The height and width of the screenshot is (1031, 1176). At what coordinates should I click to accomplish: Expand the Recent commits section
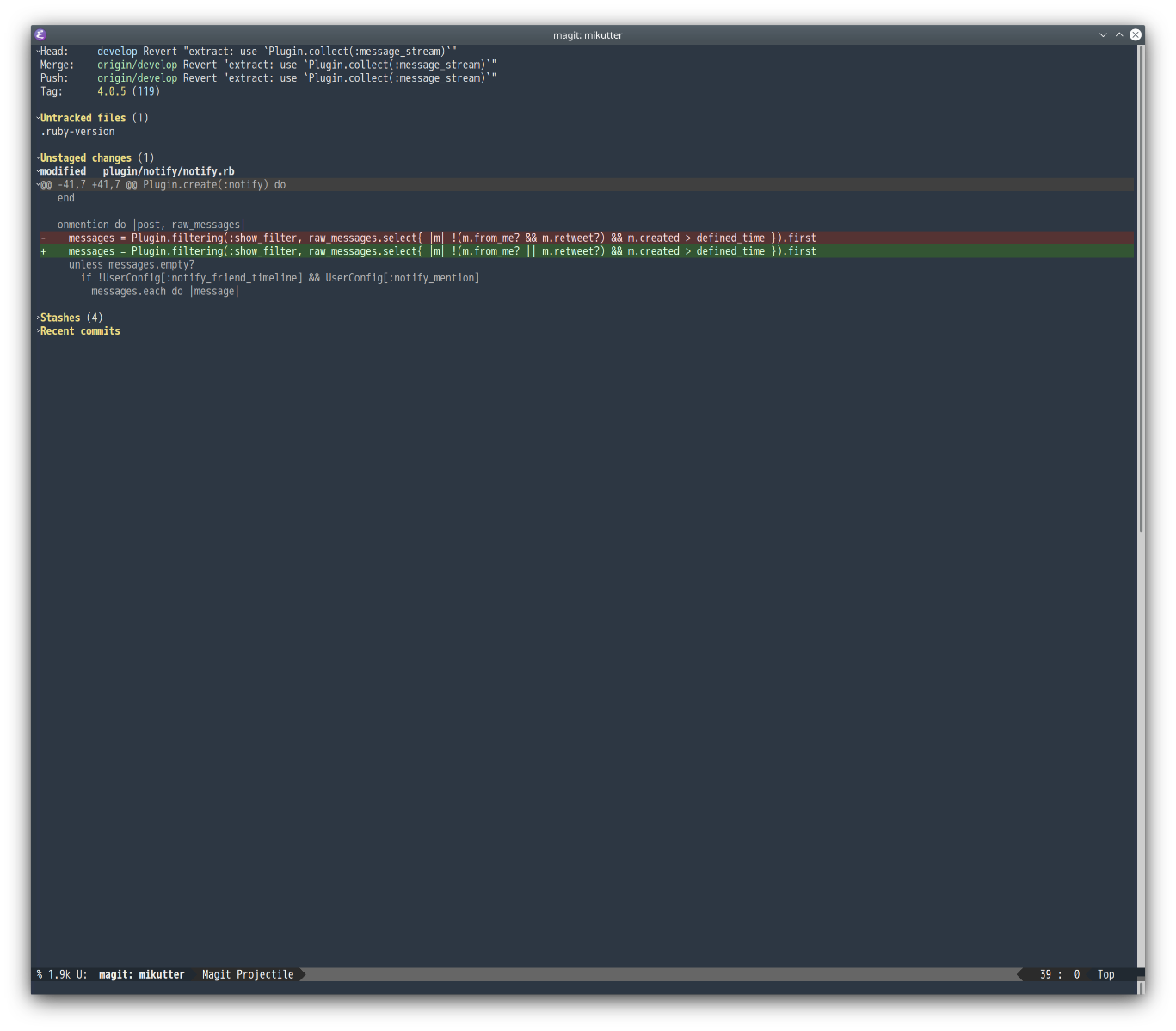point(80,331)
